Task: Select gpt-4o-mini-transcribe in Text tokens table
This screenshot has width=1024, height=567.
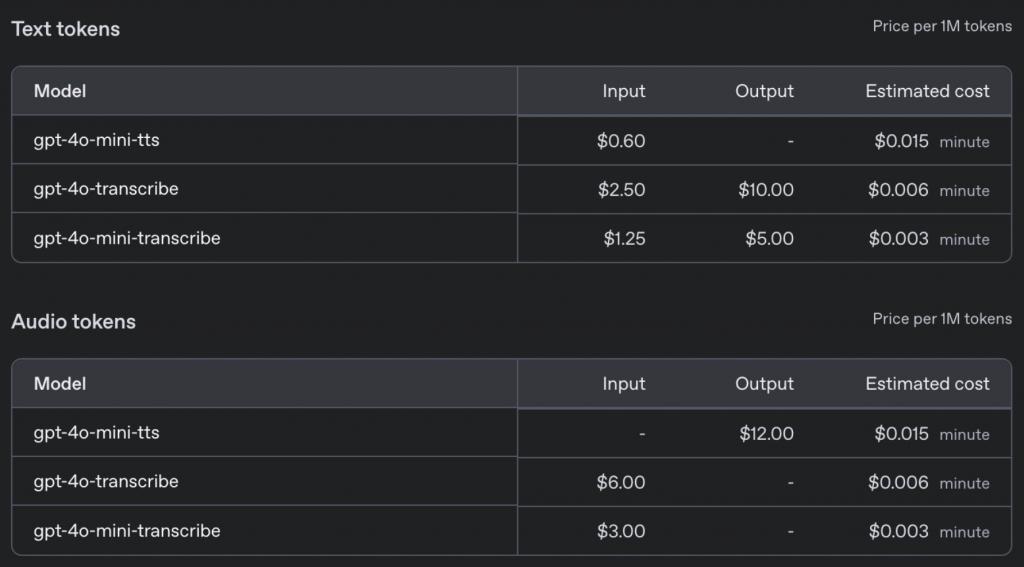Action: (x=127, y=238)
